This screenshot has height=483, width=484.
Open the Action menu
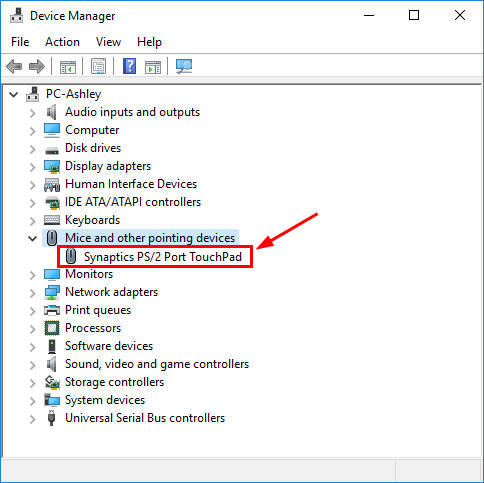pyautogui.click(x=62, y=42)
